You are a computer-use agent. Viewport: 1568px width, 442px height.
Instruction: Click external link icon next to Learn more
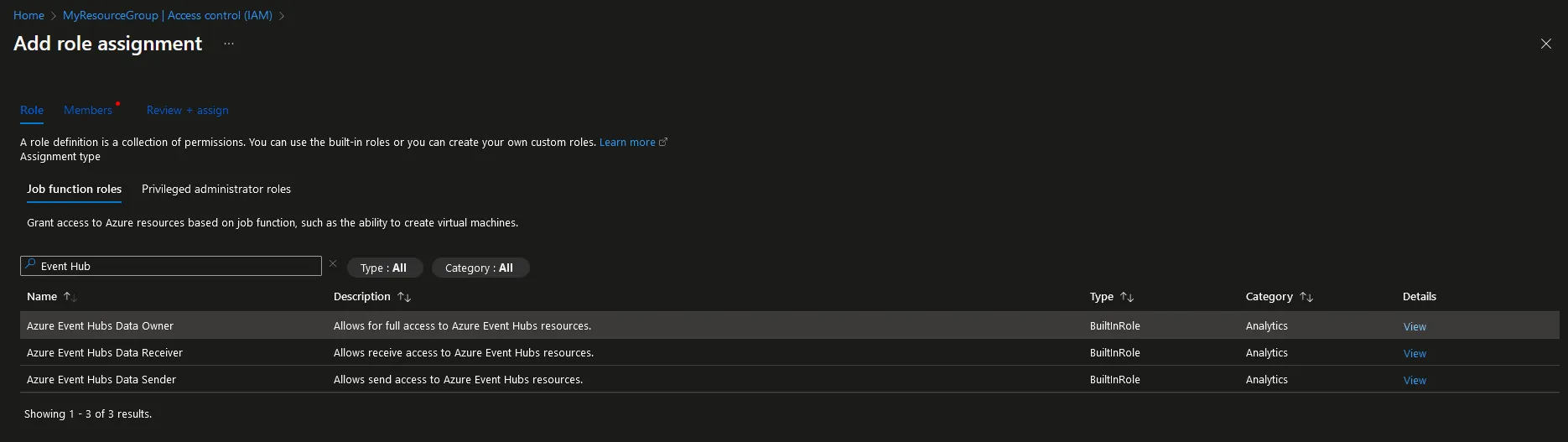coord(663,142)
